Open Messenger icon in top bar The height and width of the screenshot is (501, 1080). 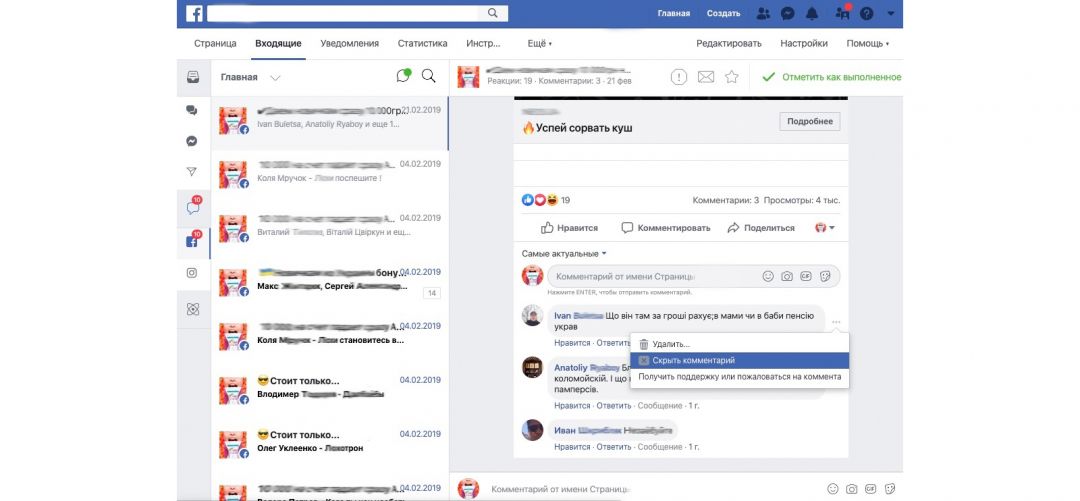point(788,13)
